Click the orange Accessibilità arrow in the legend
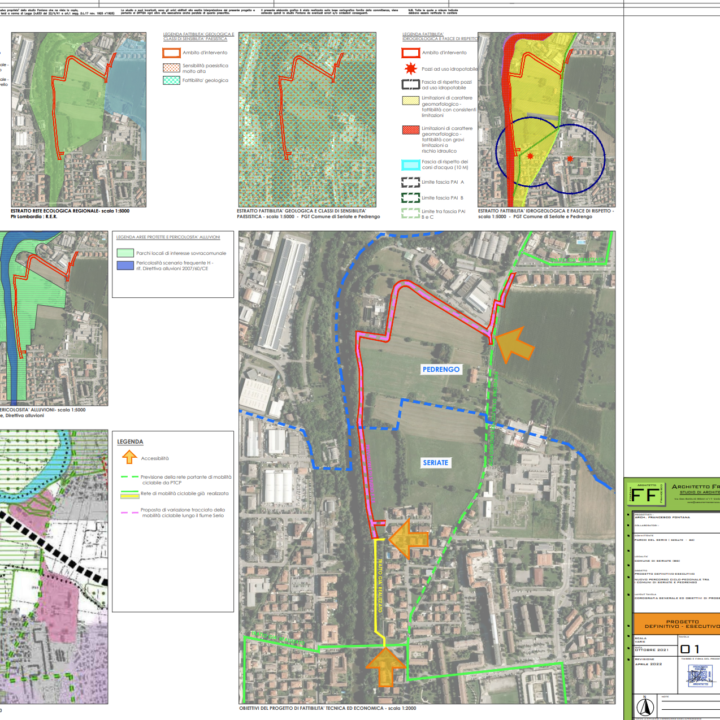The image size is (720, 720). coord(129,457)
